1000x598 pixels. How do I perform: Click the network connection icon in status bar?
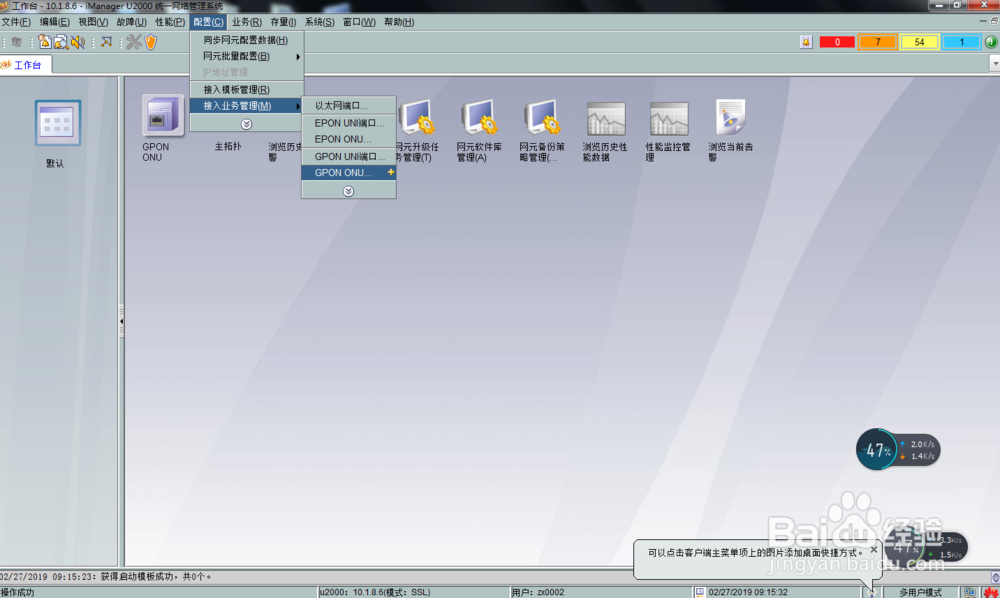point(969,592)
